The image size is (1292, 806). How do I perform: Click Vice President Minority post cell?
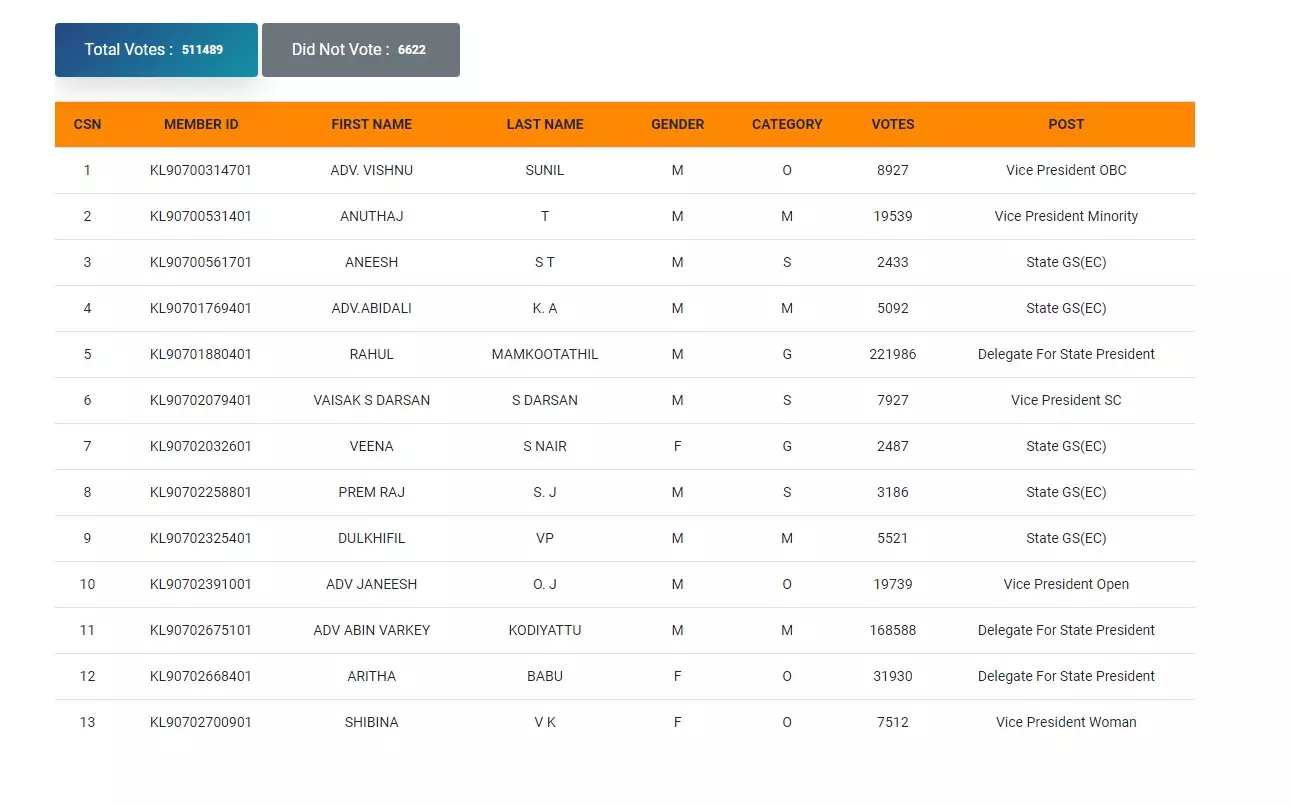[x=1066, y=216]
